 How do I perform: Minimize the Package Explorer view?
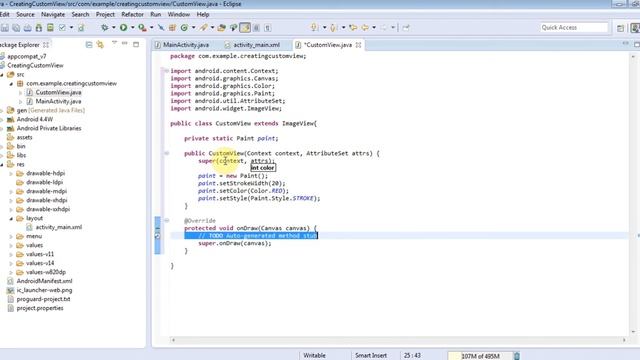124,44
